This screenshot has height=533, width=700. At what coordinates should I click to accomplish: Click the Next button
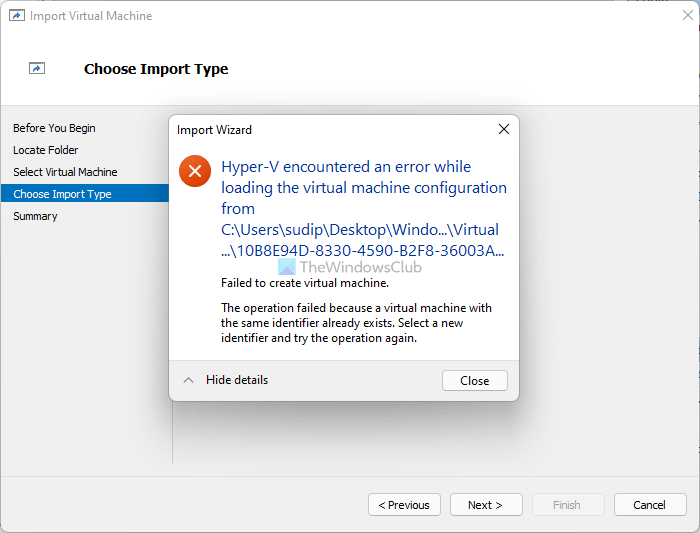[x=486, y=505]
